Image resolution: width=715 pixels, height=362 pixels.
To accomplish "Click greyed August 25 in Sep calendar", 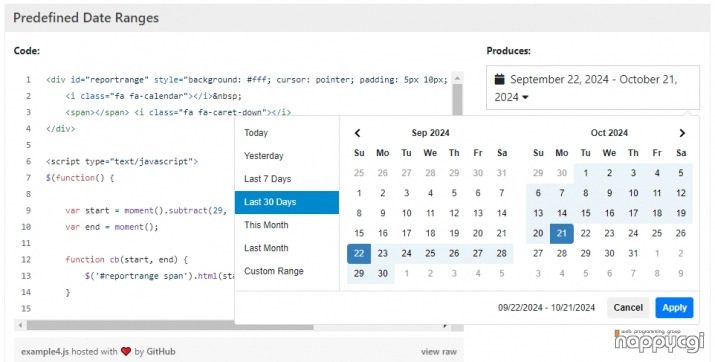I will pos(359,173).
